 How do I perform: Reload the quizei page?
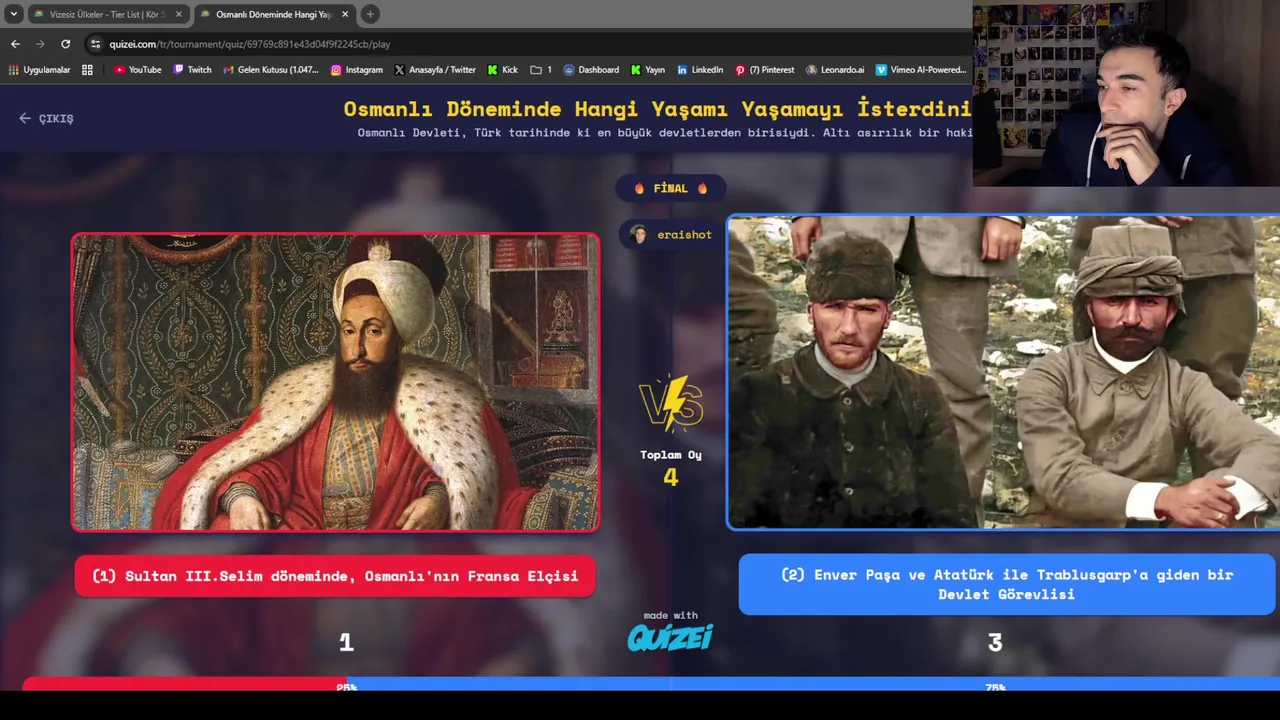click(66, 44)
